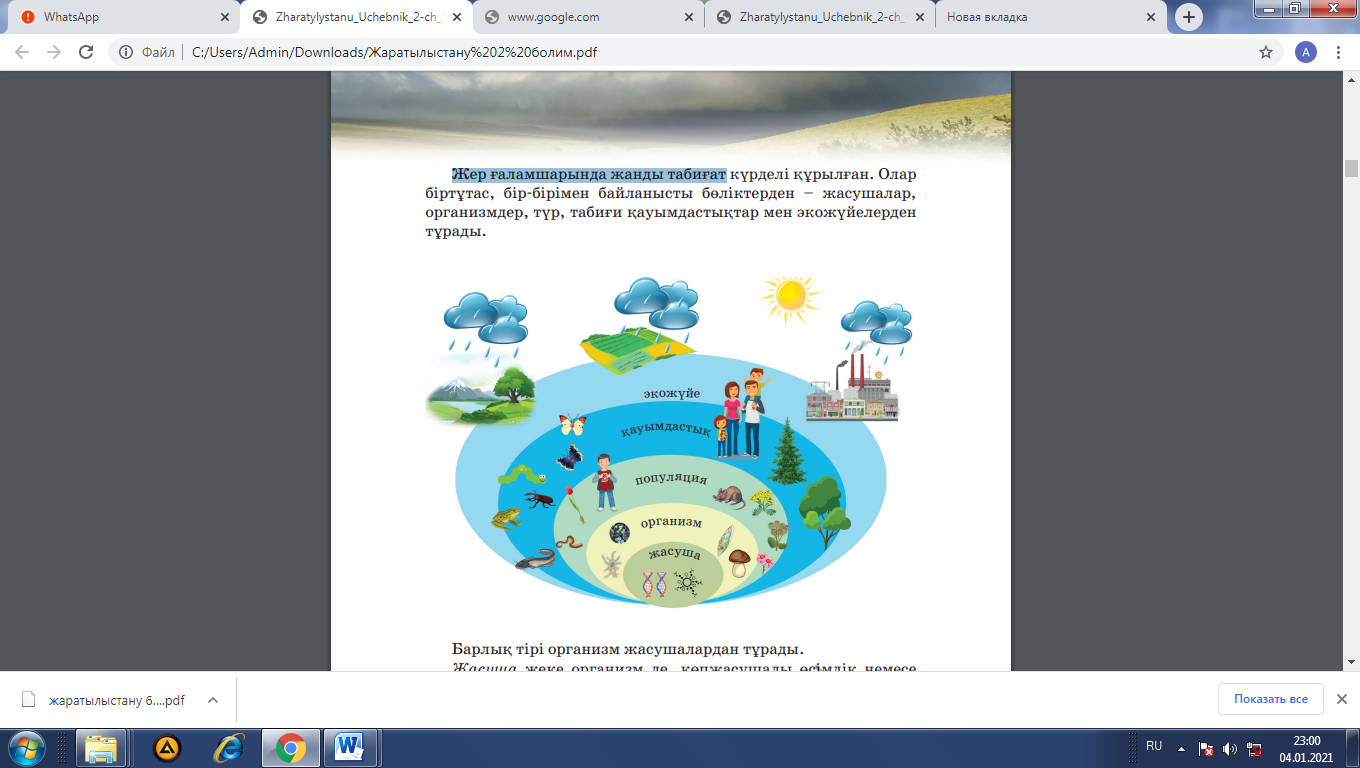Click the highlighted text "Жер ғаламшарында жанды табиғат"
The height and width of the screenshot is (768, 1360).
pos(589,175)
